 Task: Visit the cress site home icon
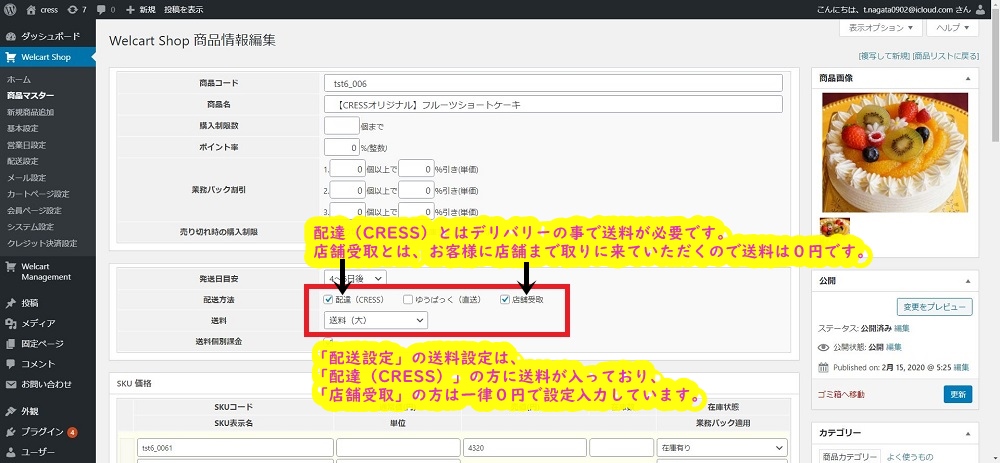[32, 10]
